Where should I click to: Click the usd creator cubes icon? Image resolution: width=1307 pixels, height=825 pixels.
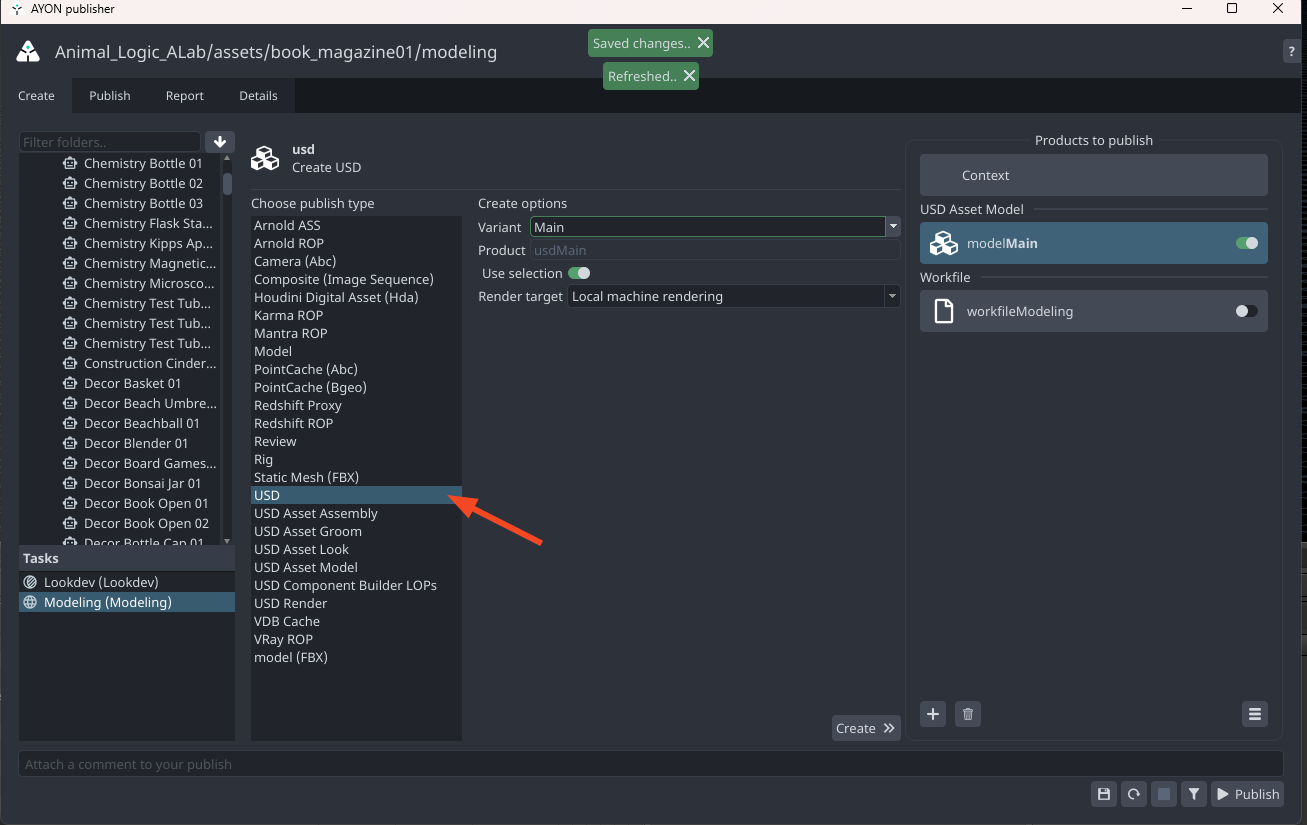point(265,158)
